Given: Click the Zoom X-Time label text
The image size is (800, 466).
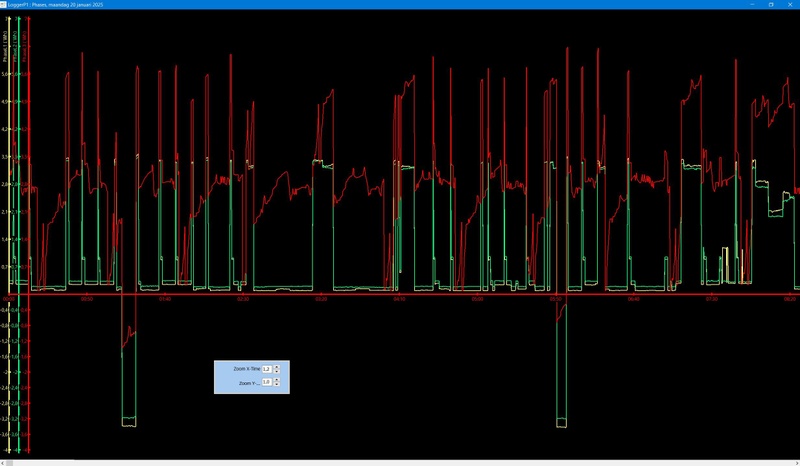Looking at the screenshot, I should [247, 369].
